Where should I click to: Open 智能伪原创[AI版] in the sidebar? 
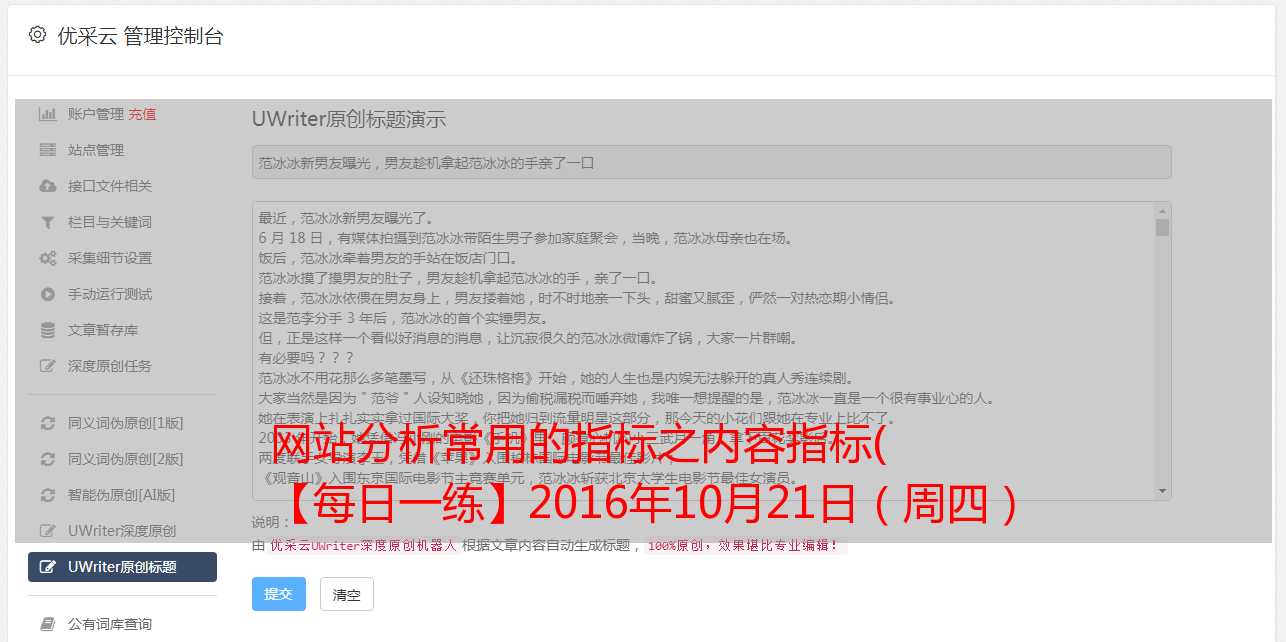tap(122, 495)
